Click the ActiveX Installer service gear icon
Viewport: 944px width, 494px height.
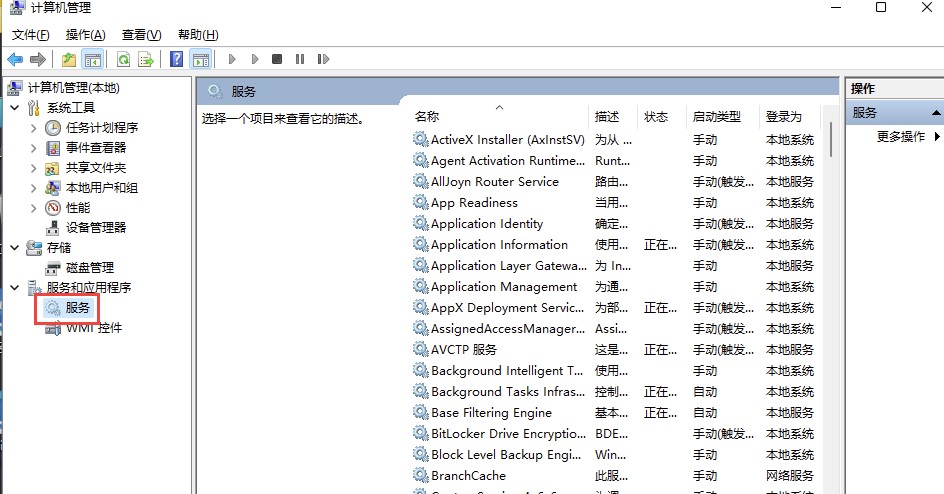tap(420, 140)
